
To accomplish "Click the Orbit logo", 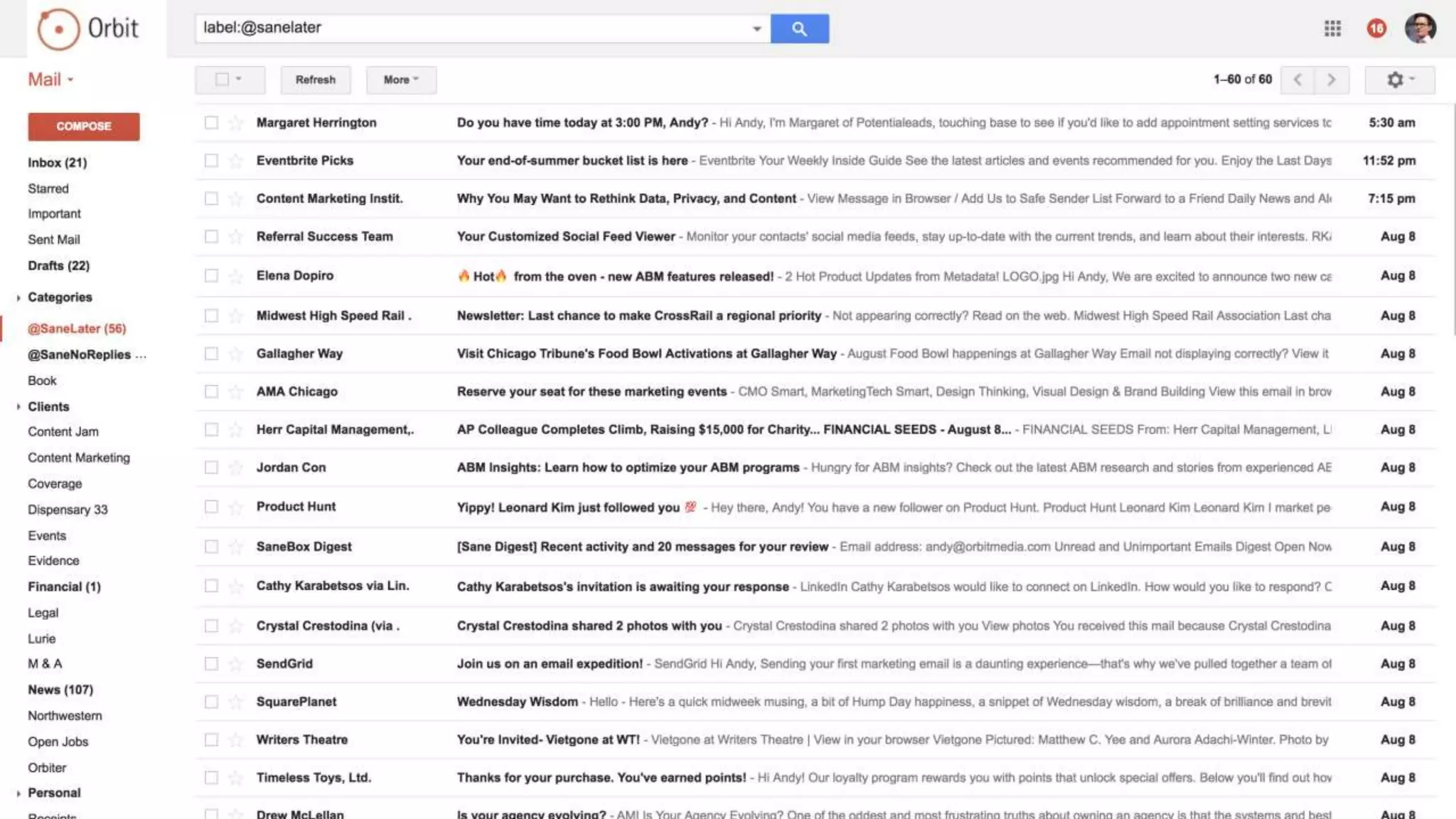I will pyautogui.click(x=88, y=29).
